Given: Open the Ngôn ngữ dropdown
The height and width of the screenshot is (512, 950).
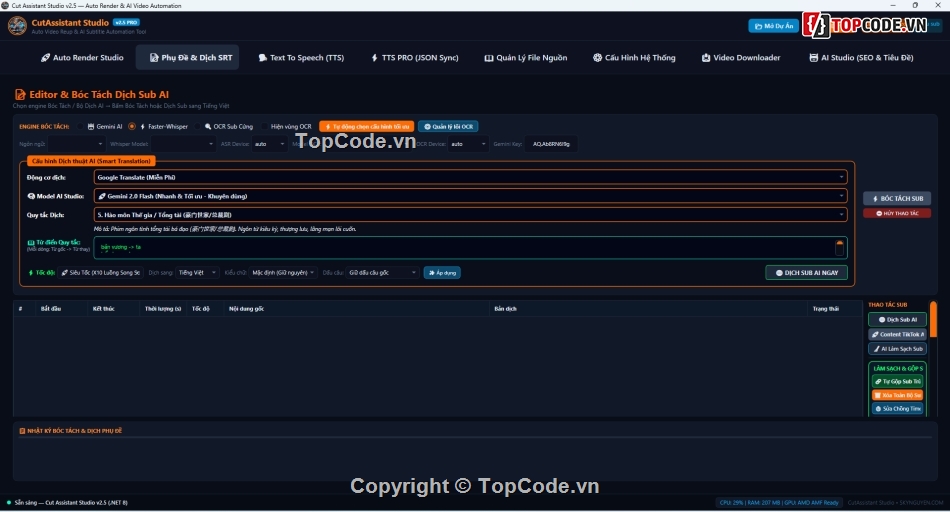Looking at the screenshot, I should tap(76, 144).
